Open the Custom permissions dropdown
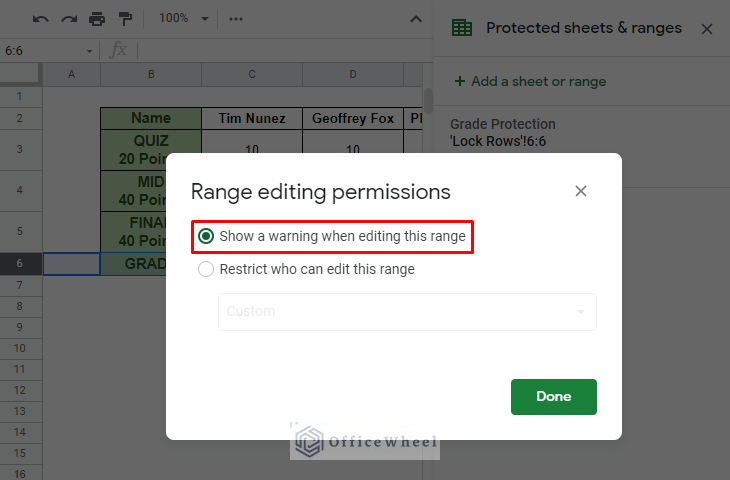Image resolution: width=730 pixels, height=480 pixels. 407,311
